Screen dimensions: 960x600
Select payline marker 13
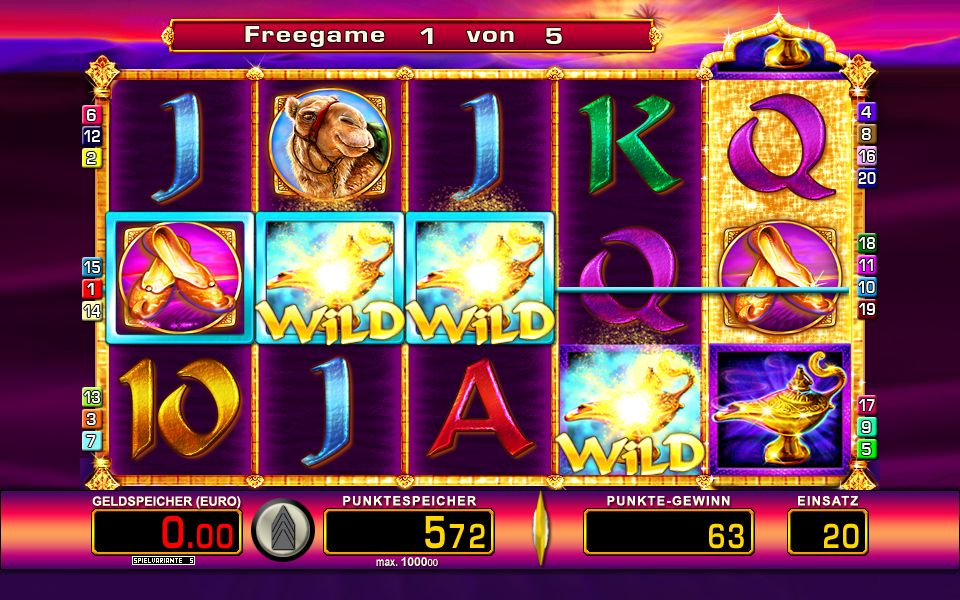(x=91, y=397)
